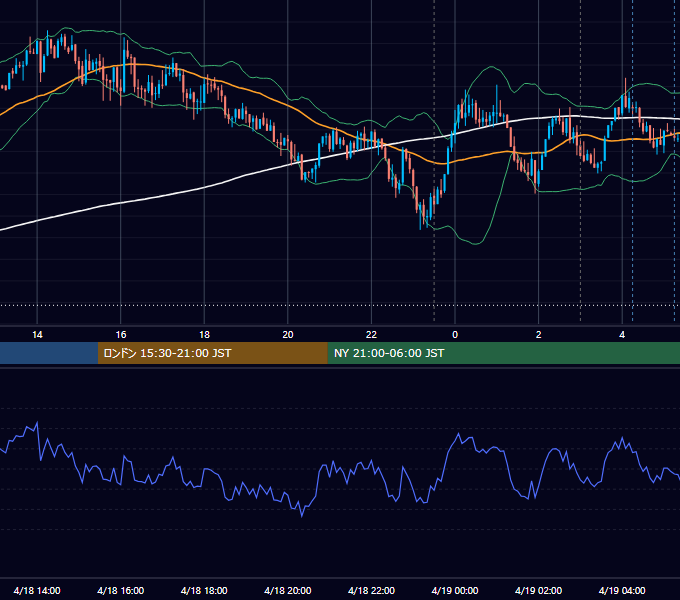Viewport: 680px width, 600px height.
Task: Click the 4/18 20:00 time label
Action: [x=288, y=590]
